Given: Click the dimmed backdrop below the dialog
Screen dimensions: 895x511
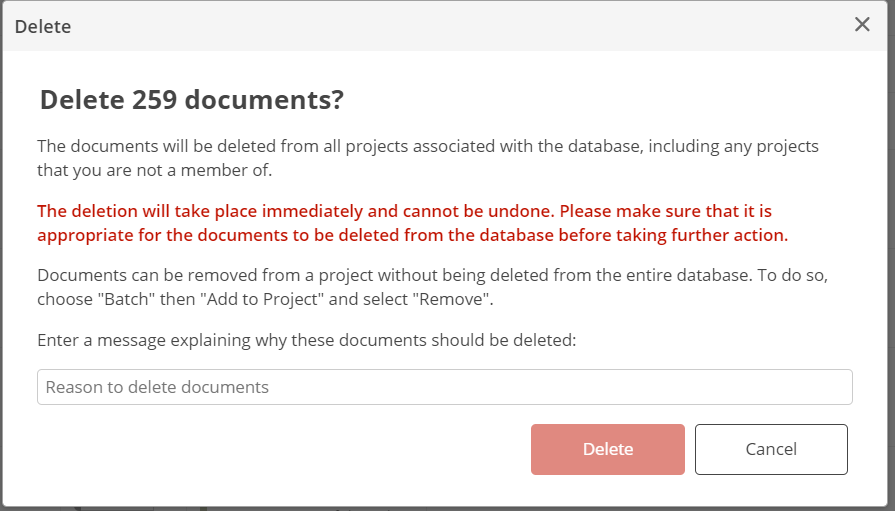Looking at the screenshot, I should pyautogui.click(x=448, y=508).
